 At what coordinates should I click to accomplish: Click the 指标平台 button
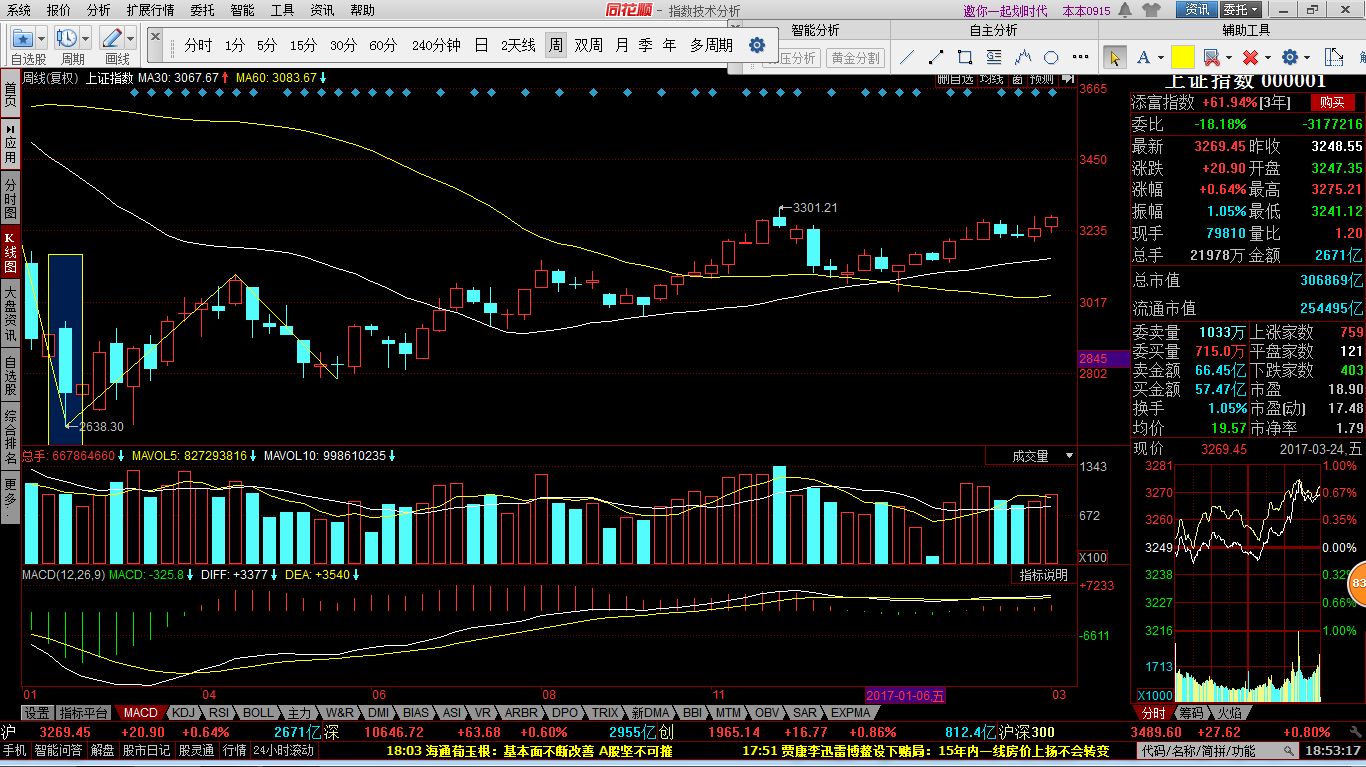point(84,713)
